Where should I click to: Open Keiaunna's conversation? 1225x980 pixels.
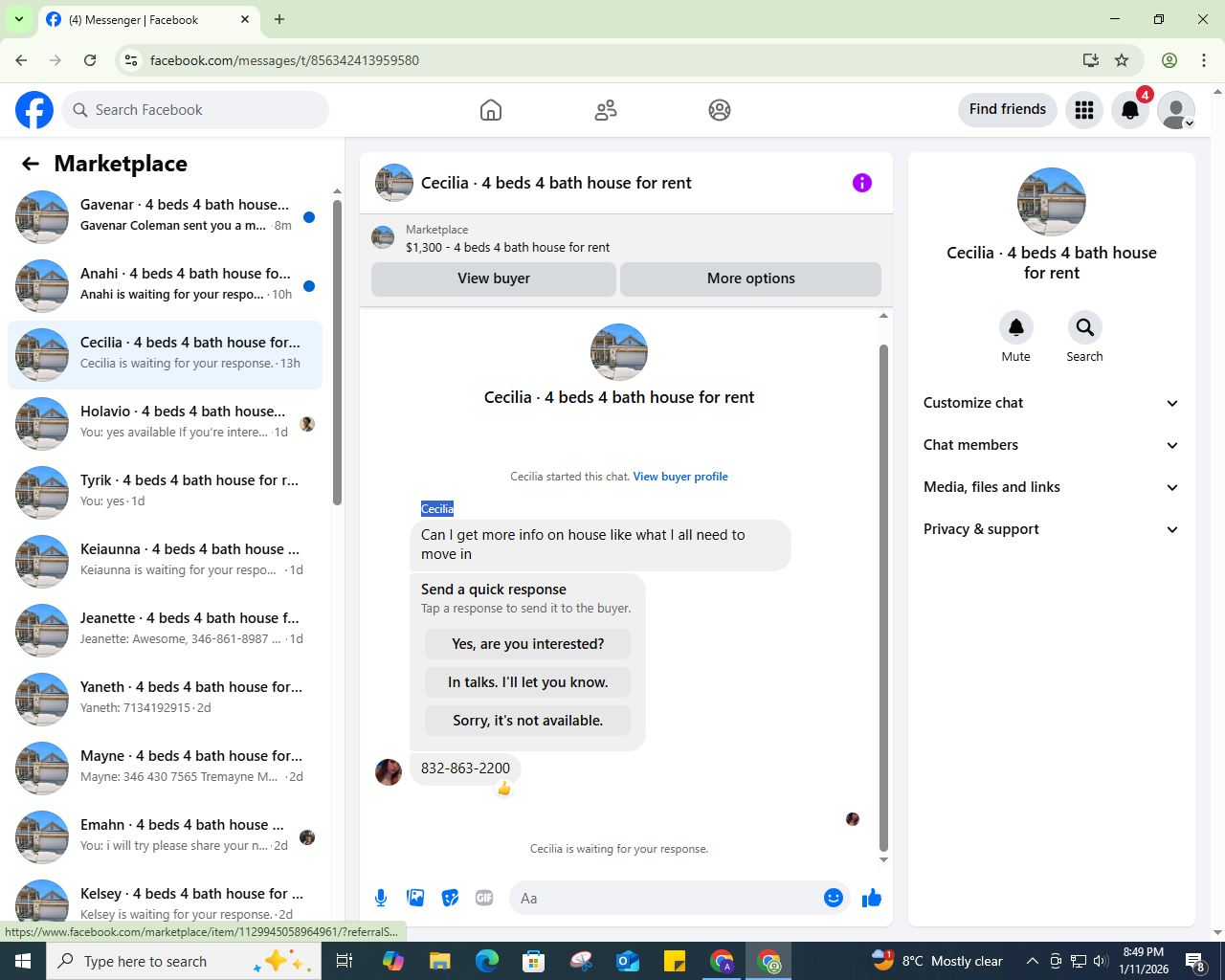pyautogui.click(x=166, y=562)
